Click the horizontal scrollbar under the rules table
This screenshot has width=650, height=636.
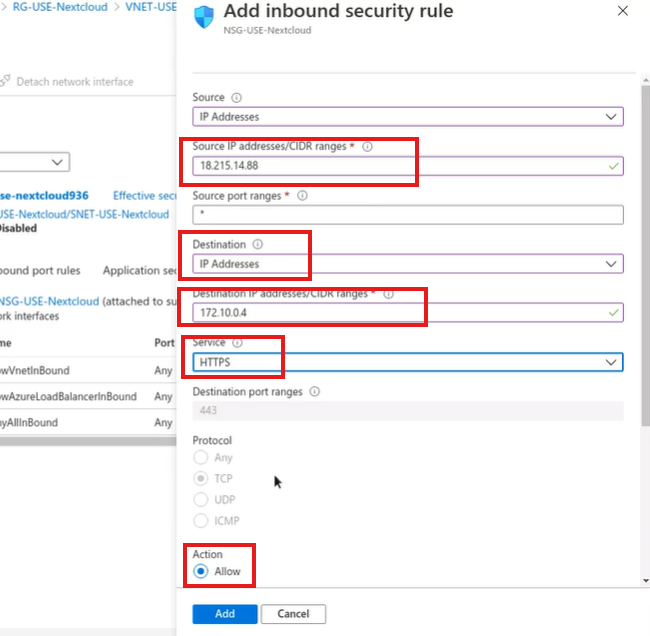[88, 442]
